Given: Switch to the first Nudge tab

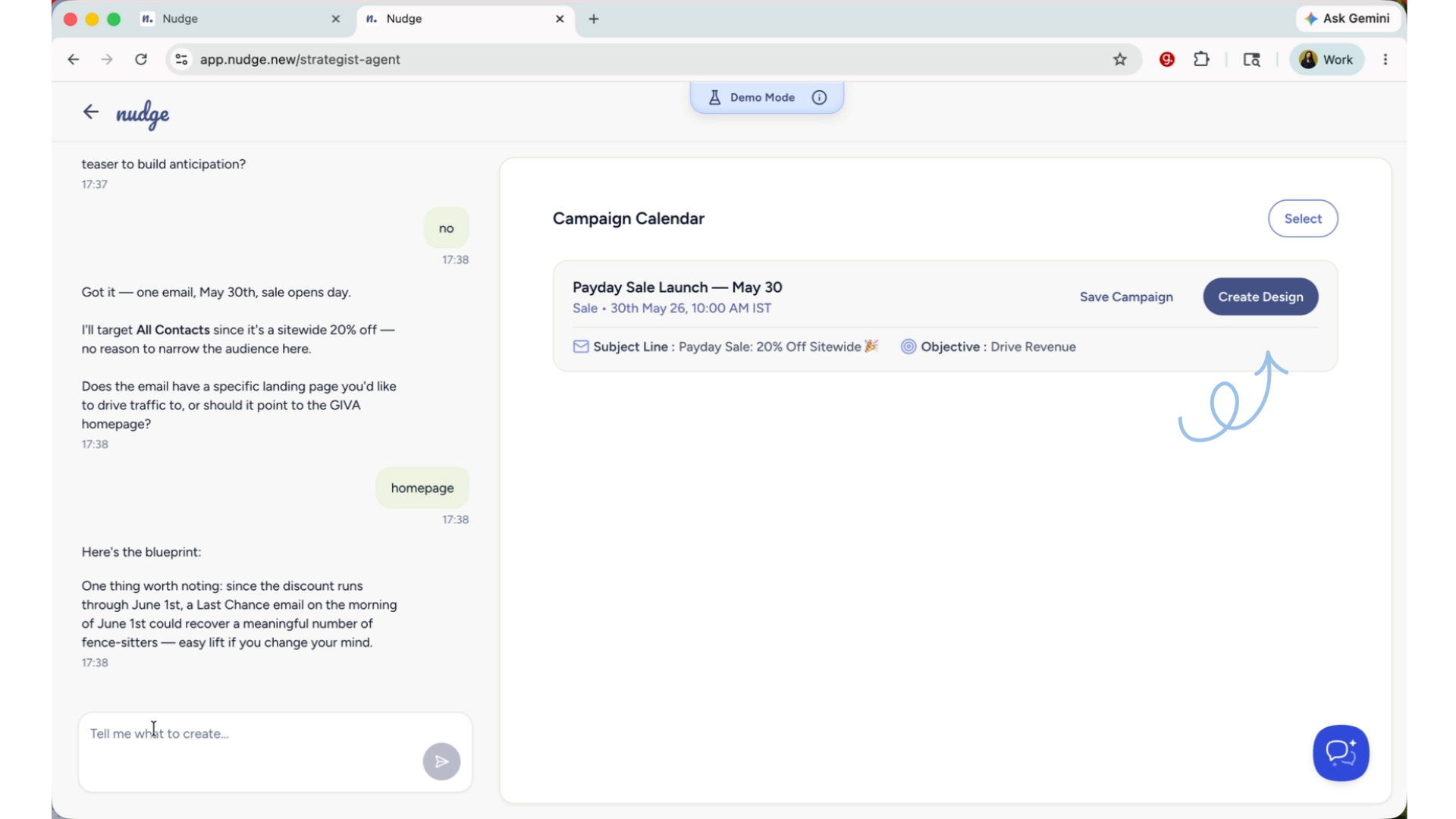Looking at the screenshot, I should pos(240,19).
